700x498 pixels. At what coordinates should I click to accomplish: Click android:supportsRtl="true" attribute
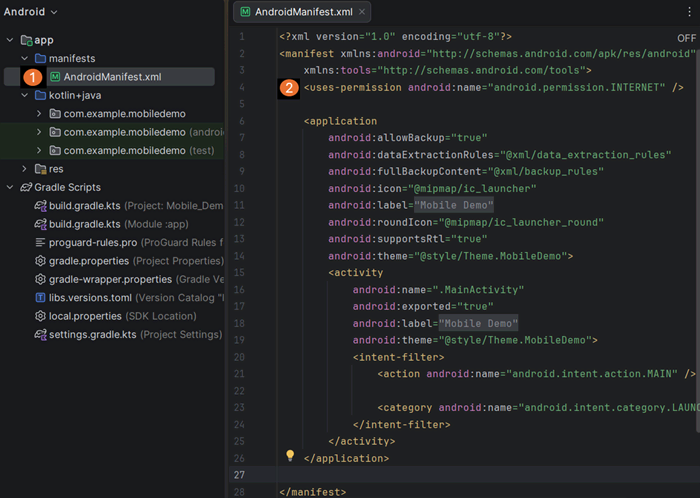point(408,239)
